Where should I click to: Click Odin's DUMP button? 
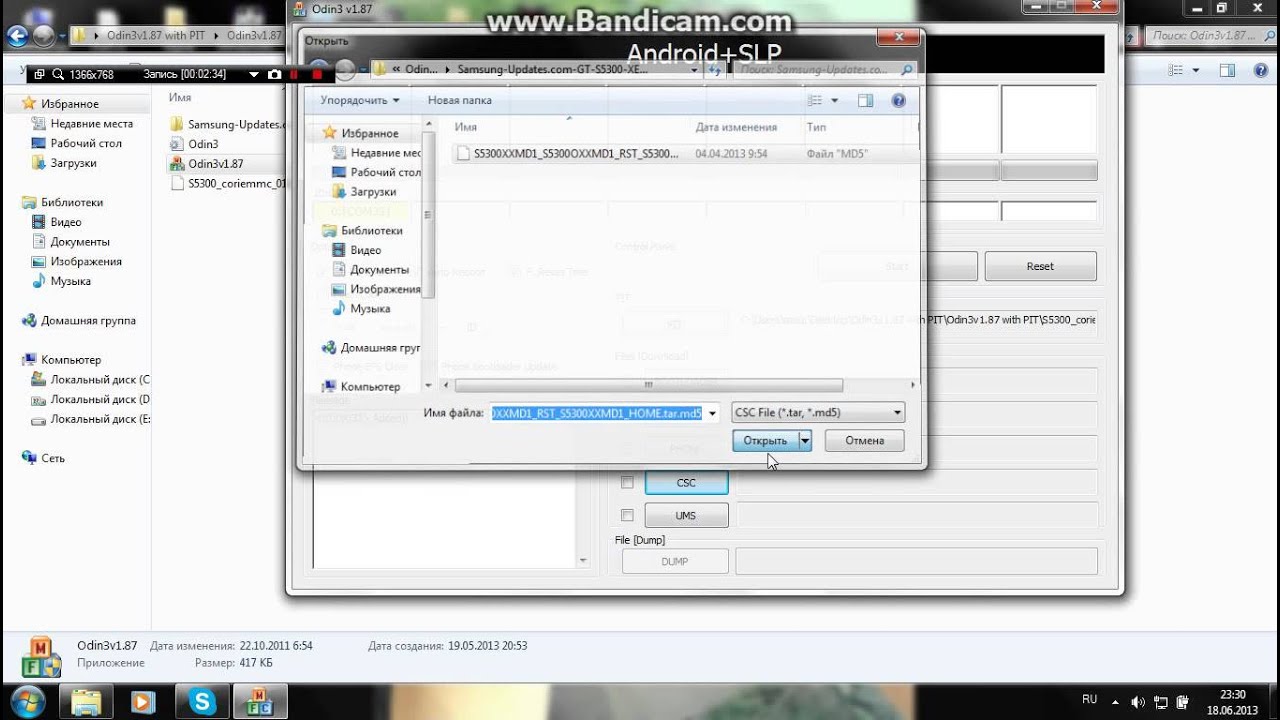[675, 561]
